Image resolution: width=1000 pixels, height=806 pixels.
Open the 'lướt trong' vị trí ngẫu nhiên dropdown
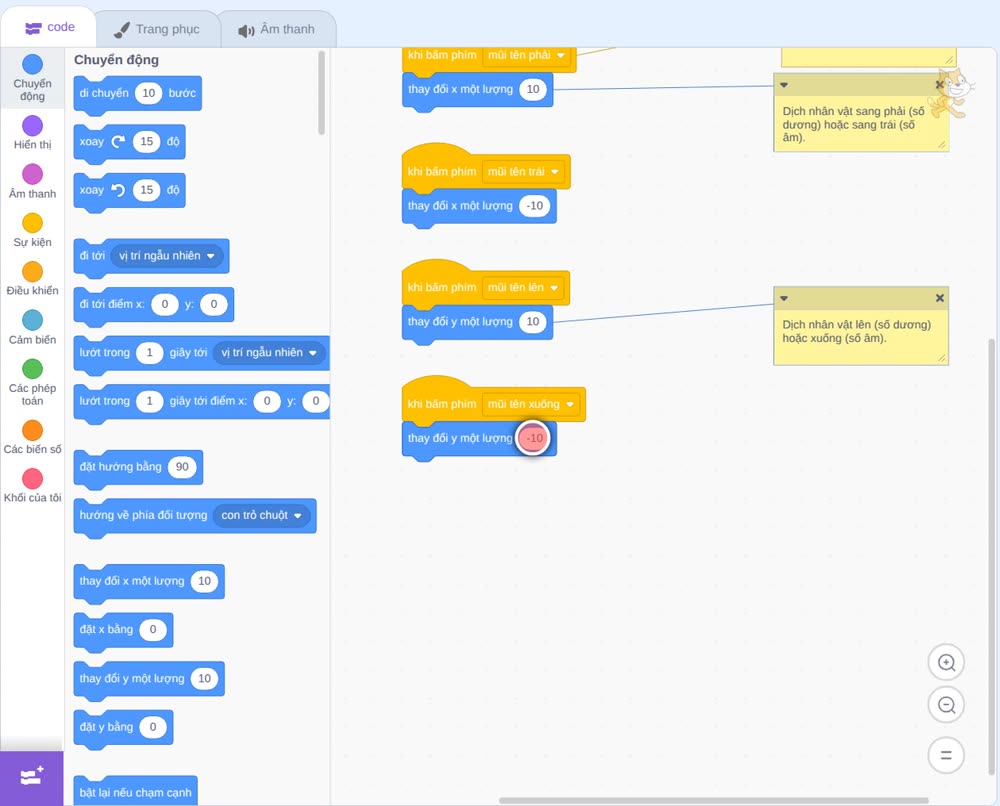point(268,353)
